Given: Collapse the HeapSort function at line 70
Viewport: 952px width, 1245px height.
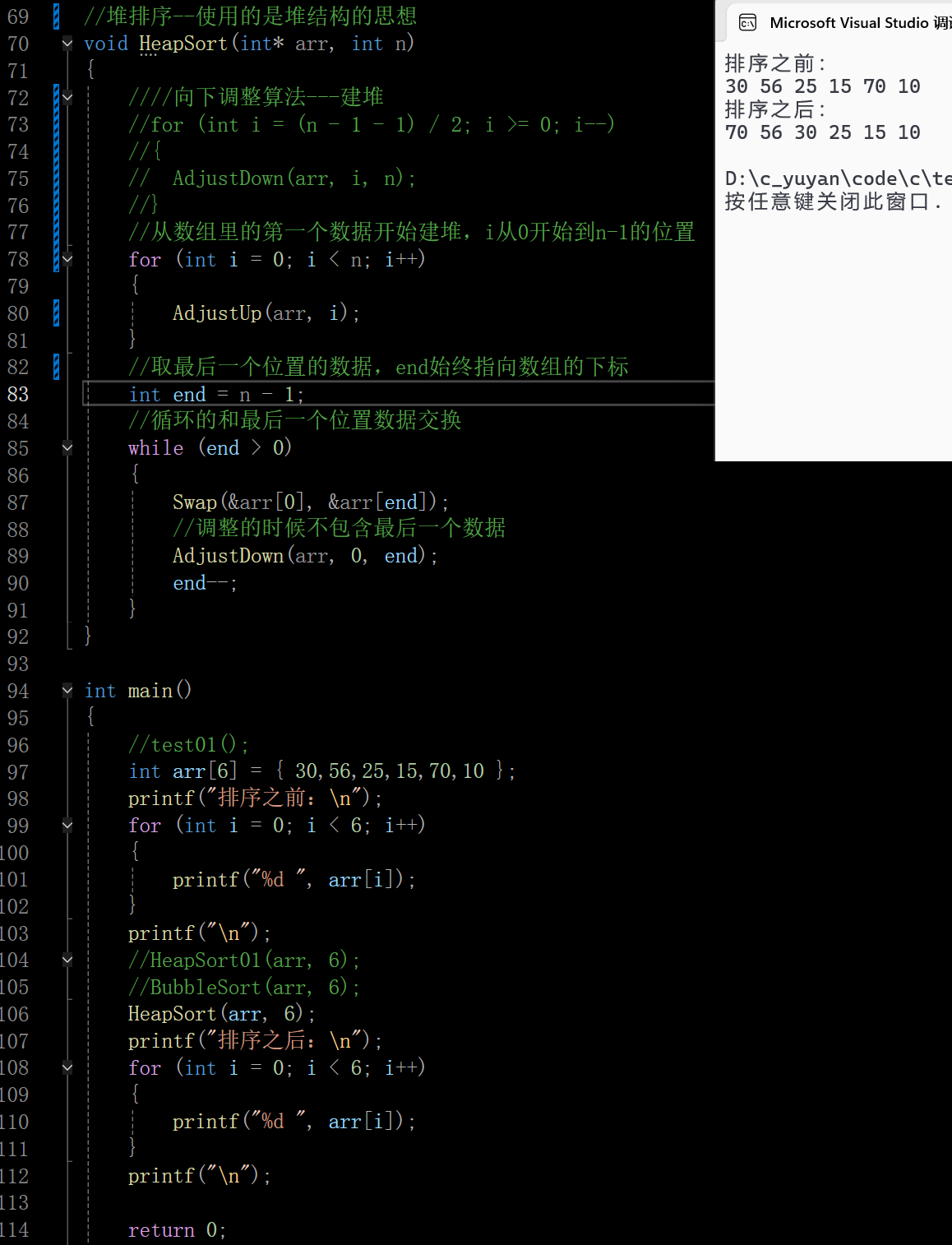Looking at the screenshot, I should [67, 44].
